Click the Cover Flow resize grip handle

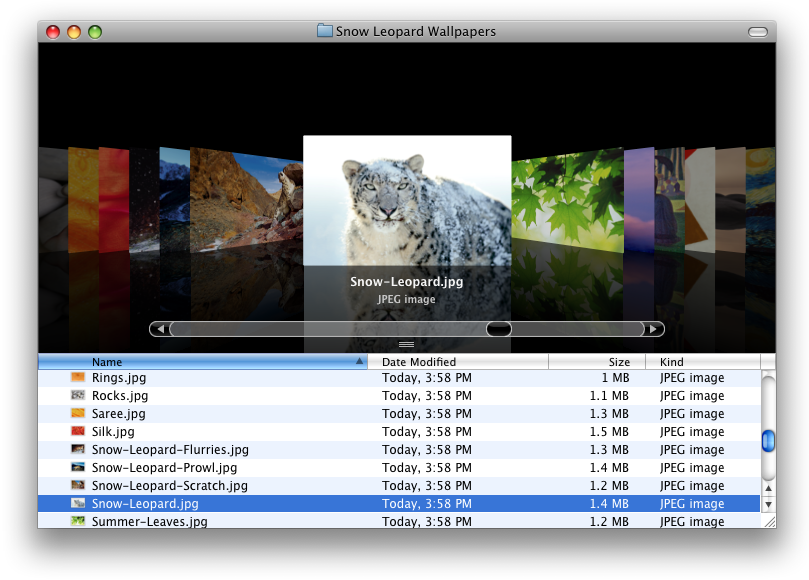pos(407,345)
